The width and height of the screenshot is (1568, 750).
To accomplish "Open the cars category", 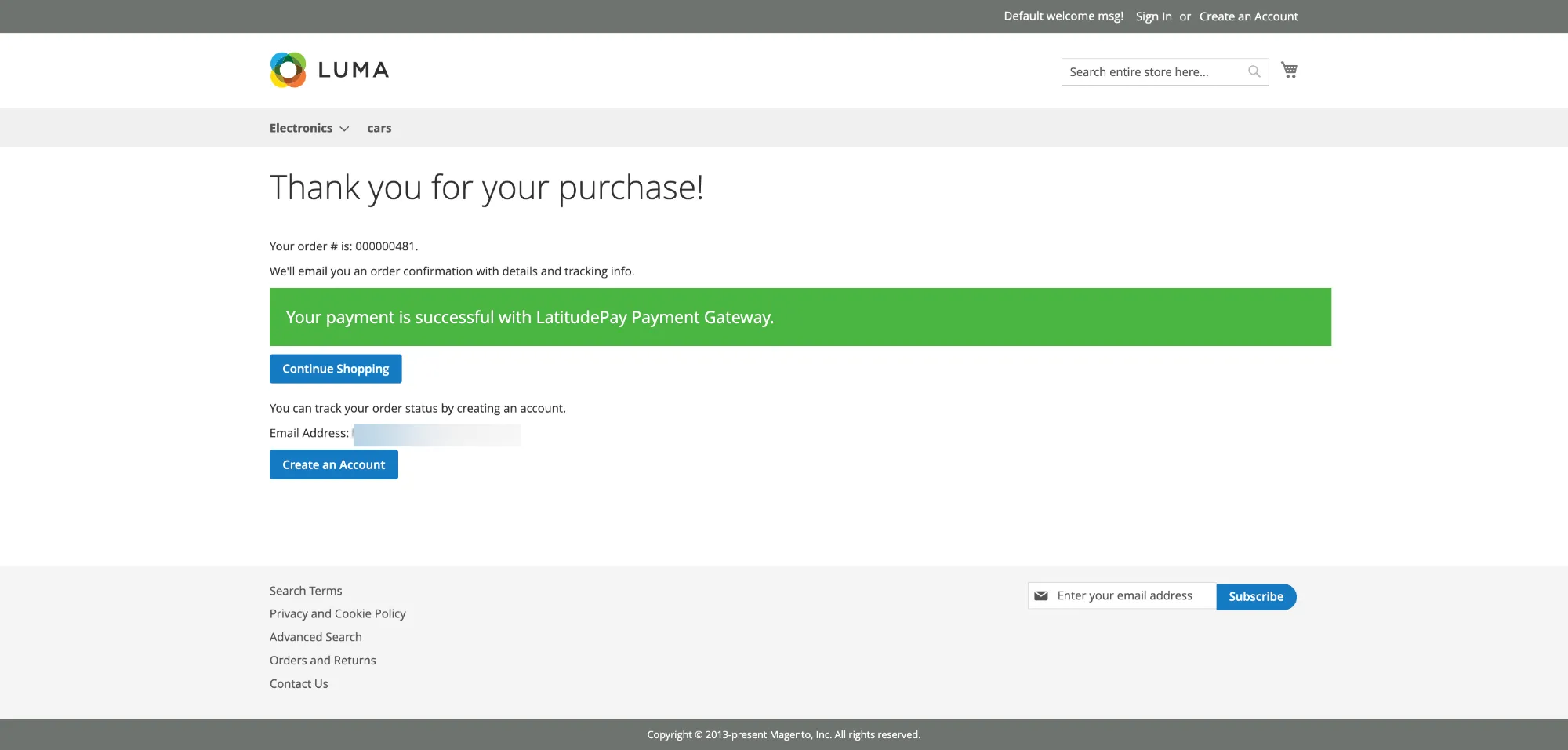I will pyautogui.click(x=379, y=128).
